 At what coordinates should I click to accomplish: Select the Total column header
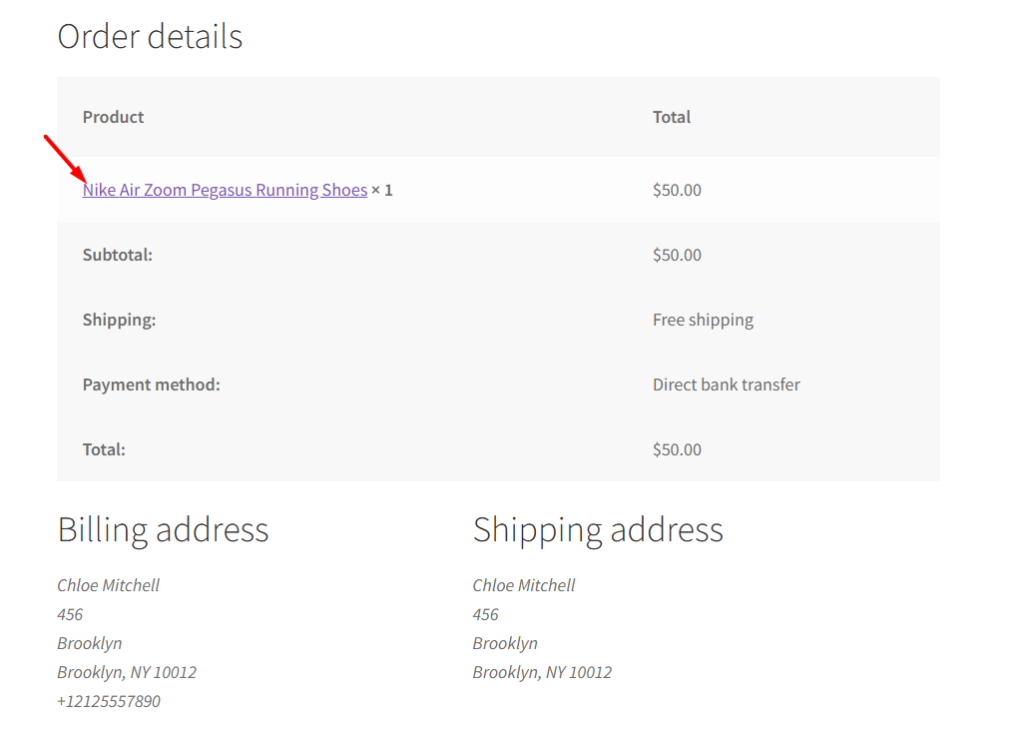point(671,117)
